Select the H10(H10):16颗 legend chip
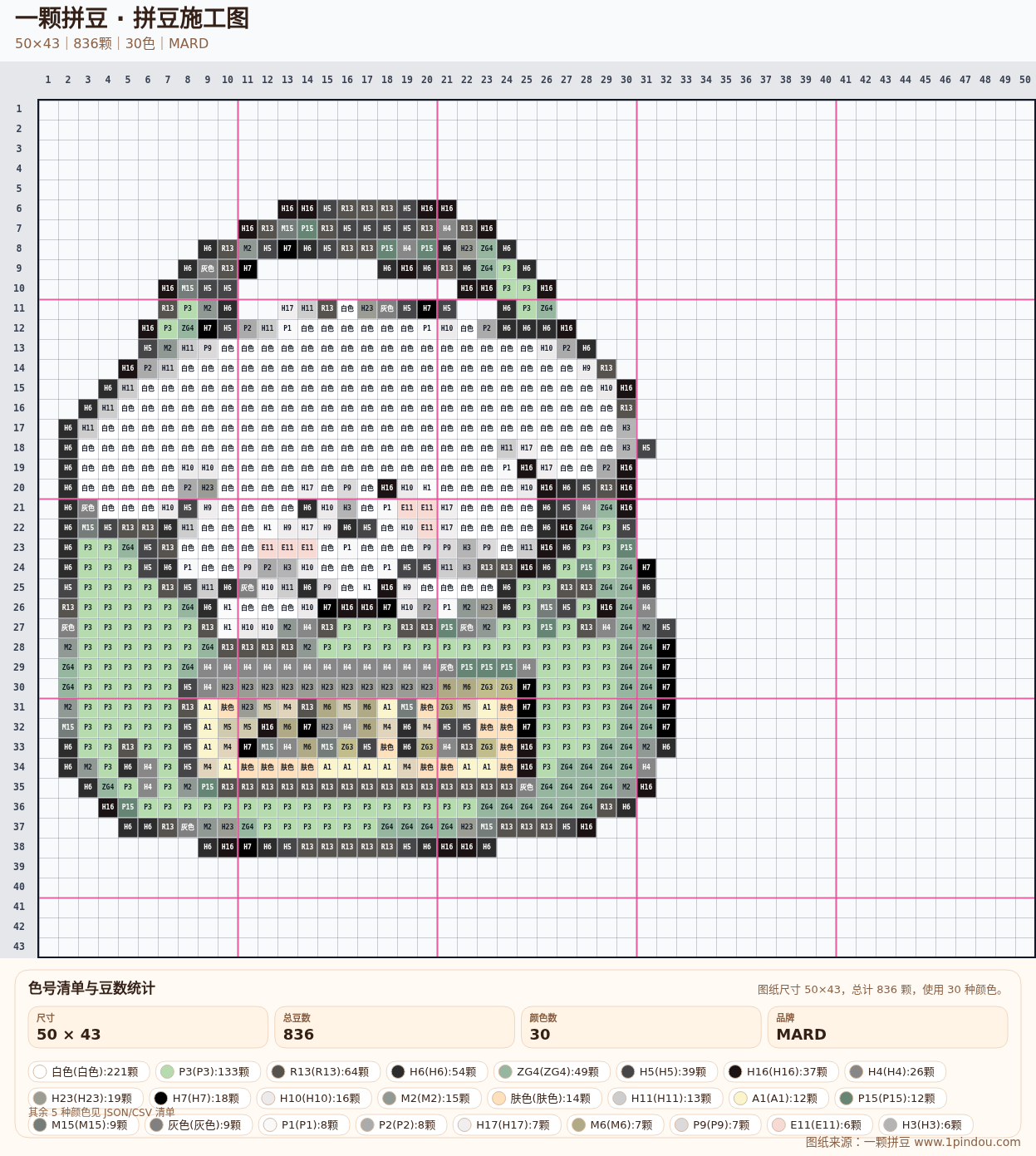The width and height of the screenshot is (1036, 1156). click(314, 1099)
